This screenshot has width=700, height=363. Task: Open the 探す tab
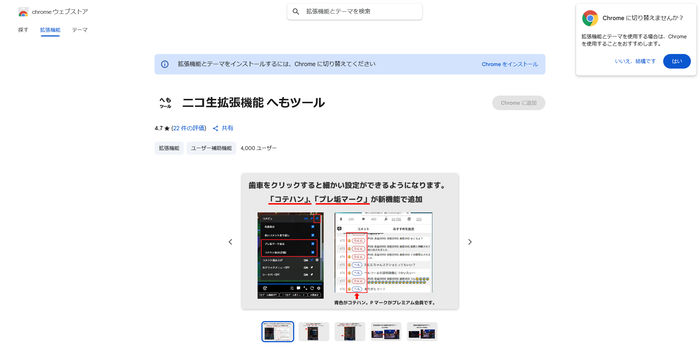pyautogui.click(x=23, y=30)
